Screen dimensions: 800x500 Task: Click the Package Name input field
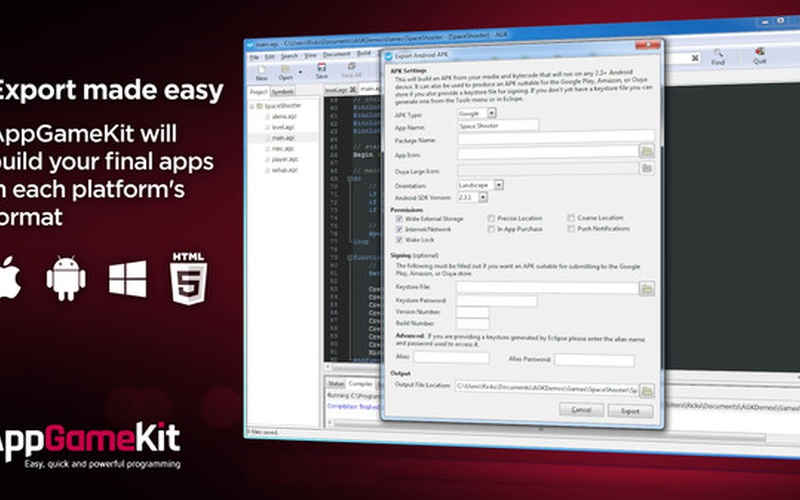click(x=555, y=137)
